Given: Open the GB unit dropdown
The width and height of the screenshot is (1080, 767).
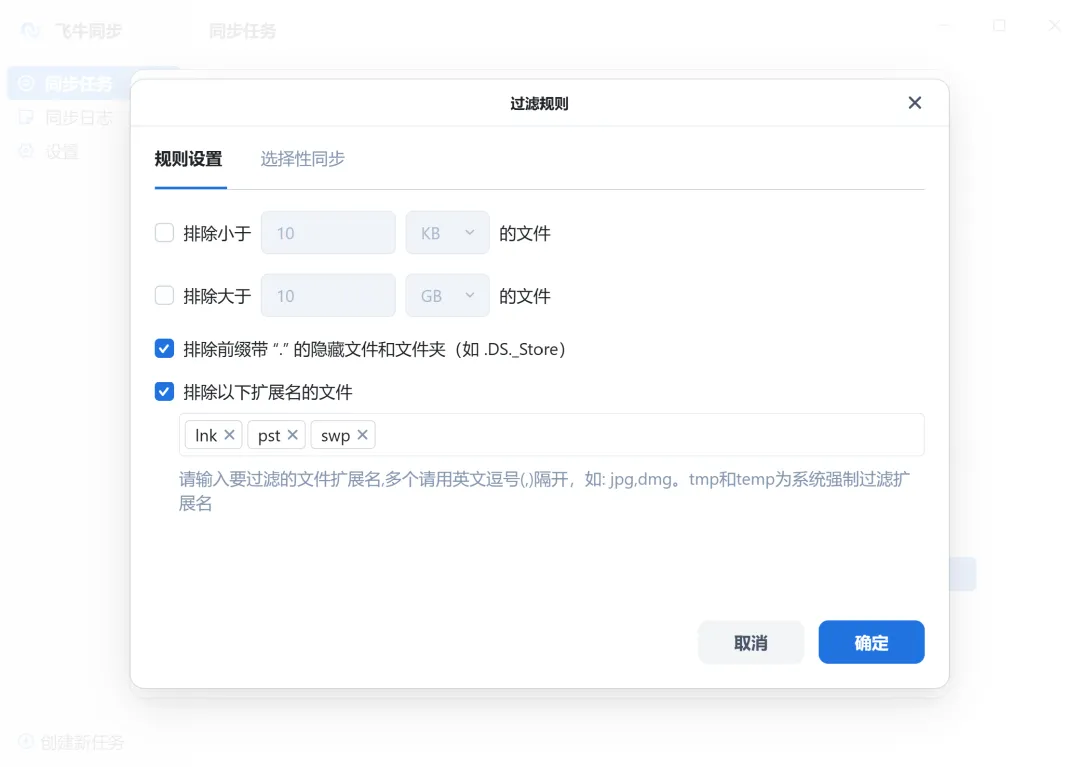Looking at the screenshot, I should 447,295.
